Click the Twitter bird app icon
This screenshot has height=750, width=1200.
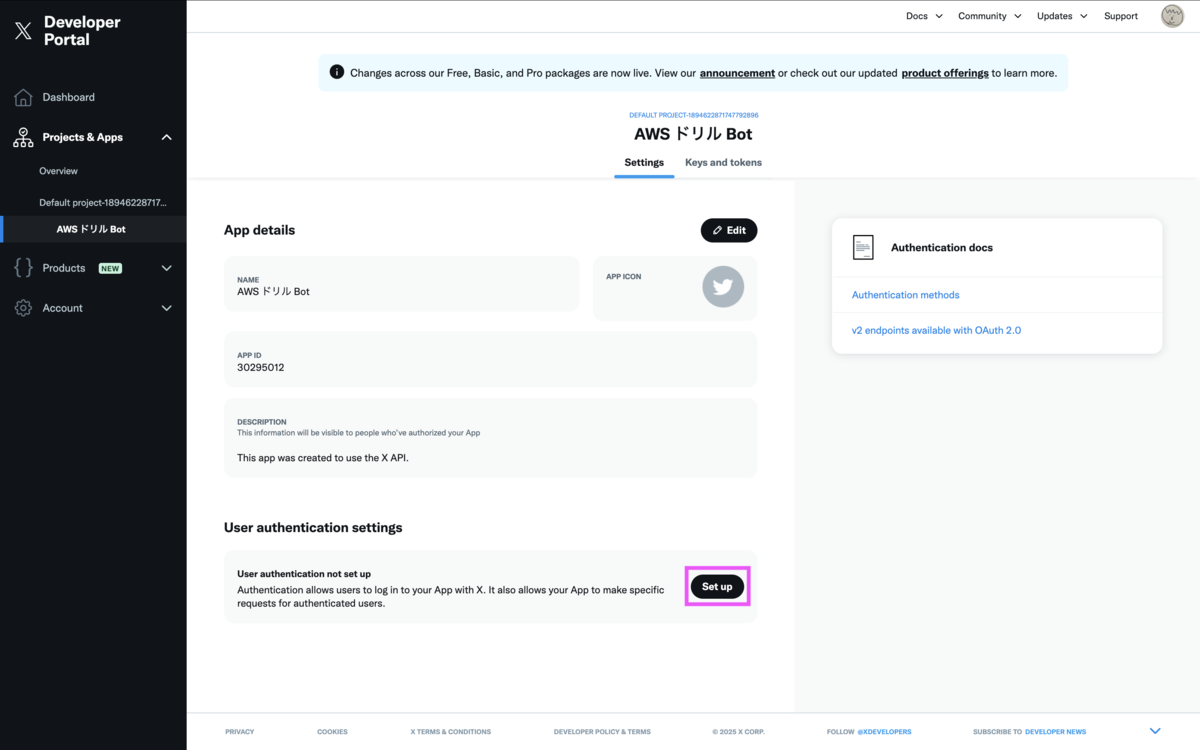point(723,287)
